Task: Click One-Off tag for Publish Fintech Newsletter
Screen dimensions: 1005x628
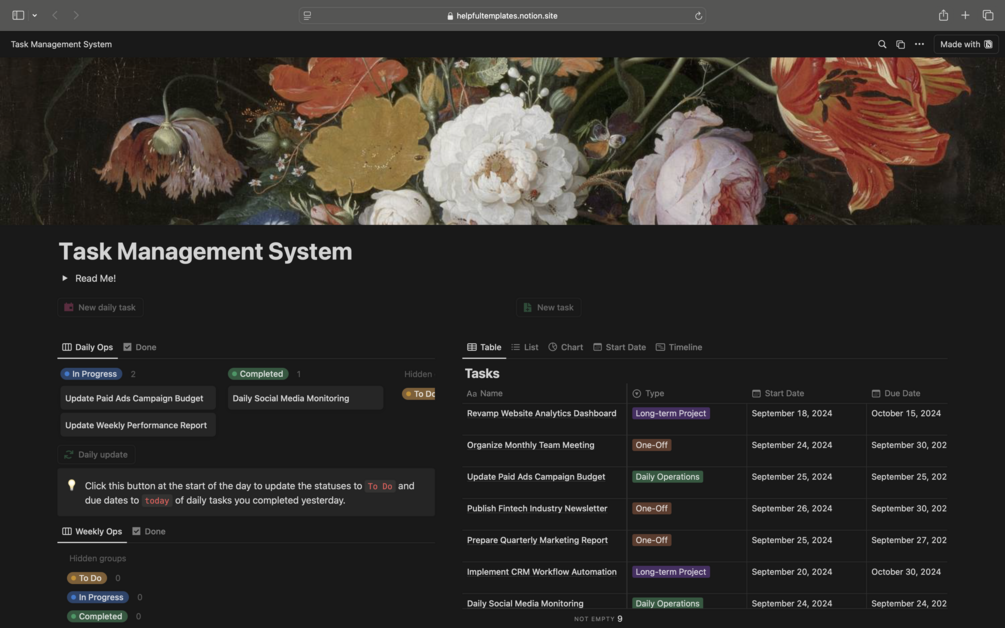Action: point(651,508)
